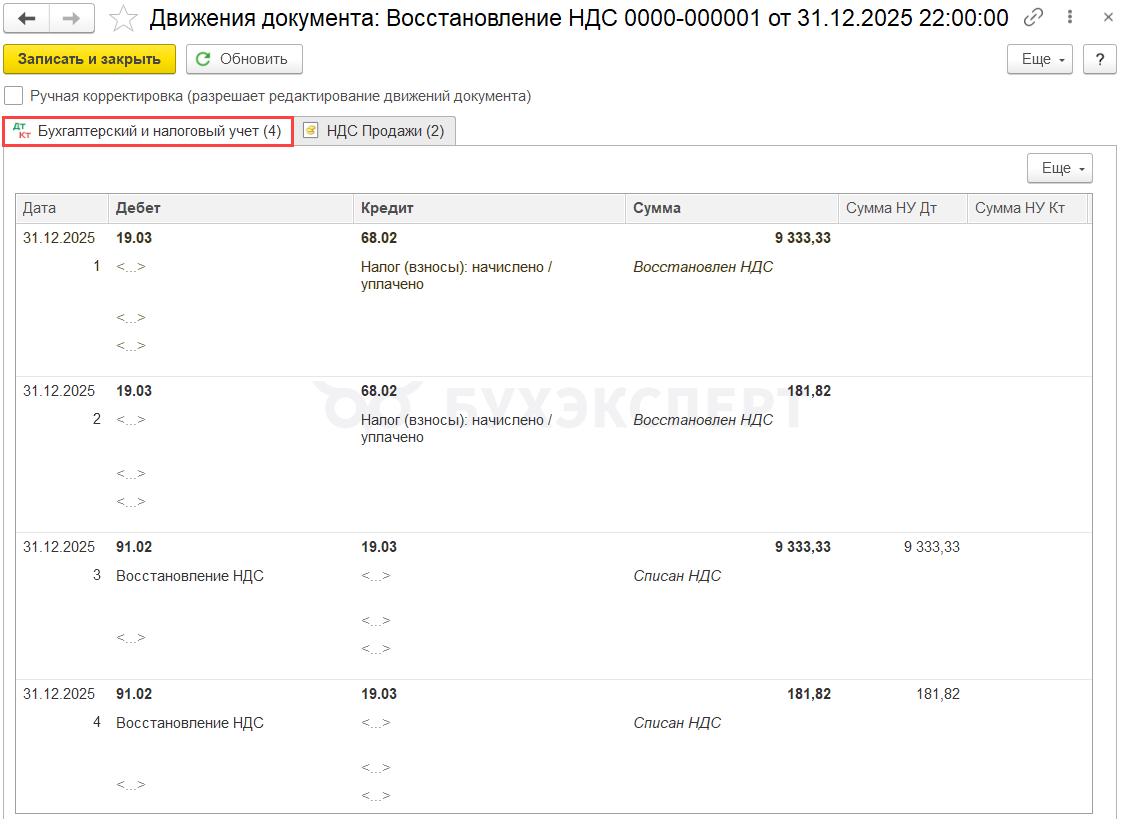
Task: Click the Сумма НУ Кт column header
Action: pyautogui.click(x=1028, y=208)
